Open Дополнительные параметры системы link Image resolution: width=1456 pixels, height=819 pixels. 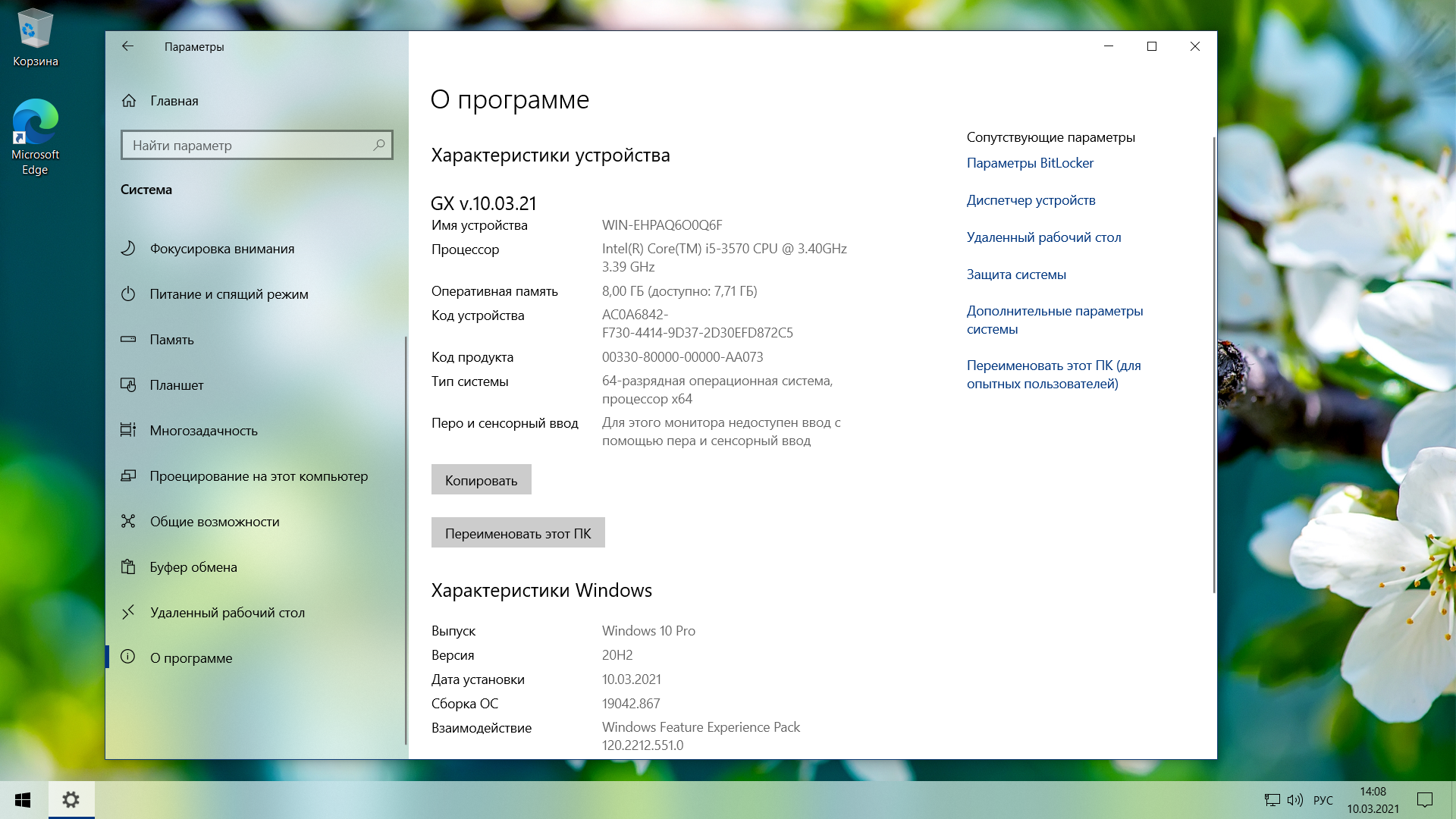1055,320
